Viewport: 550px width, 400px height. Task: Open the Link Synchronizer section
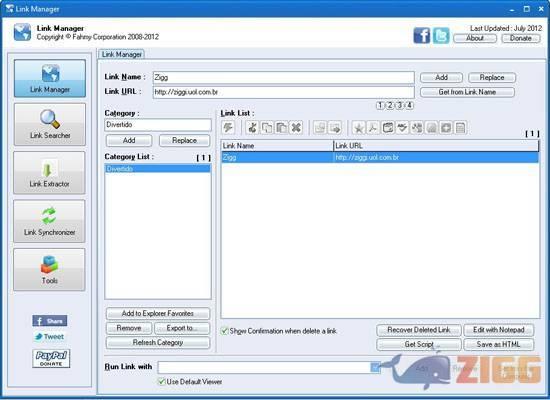pos(49,221)
